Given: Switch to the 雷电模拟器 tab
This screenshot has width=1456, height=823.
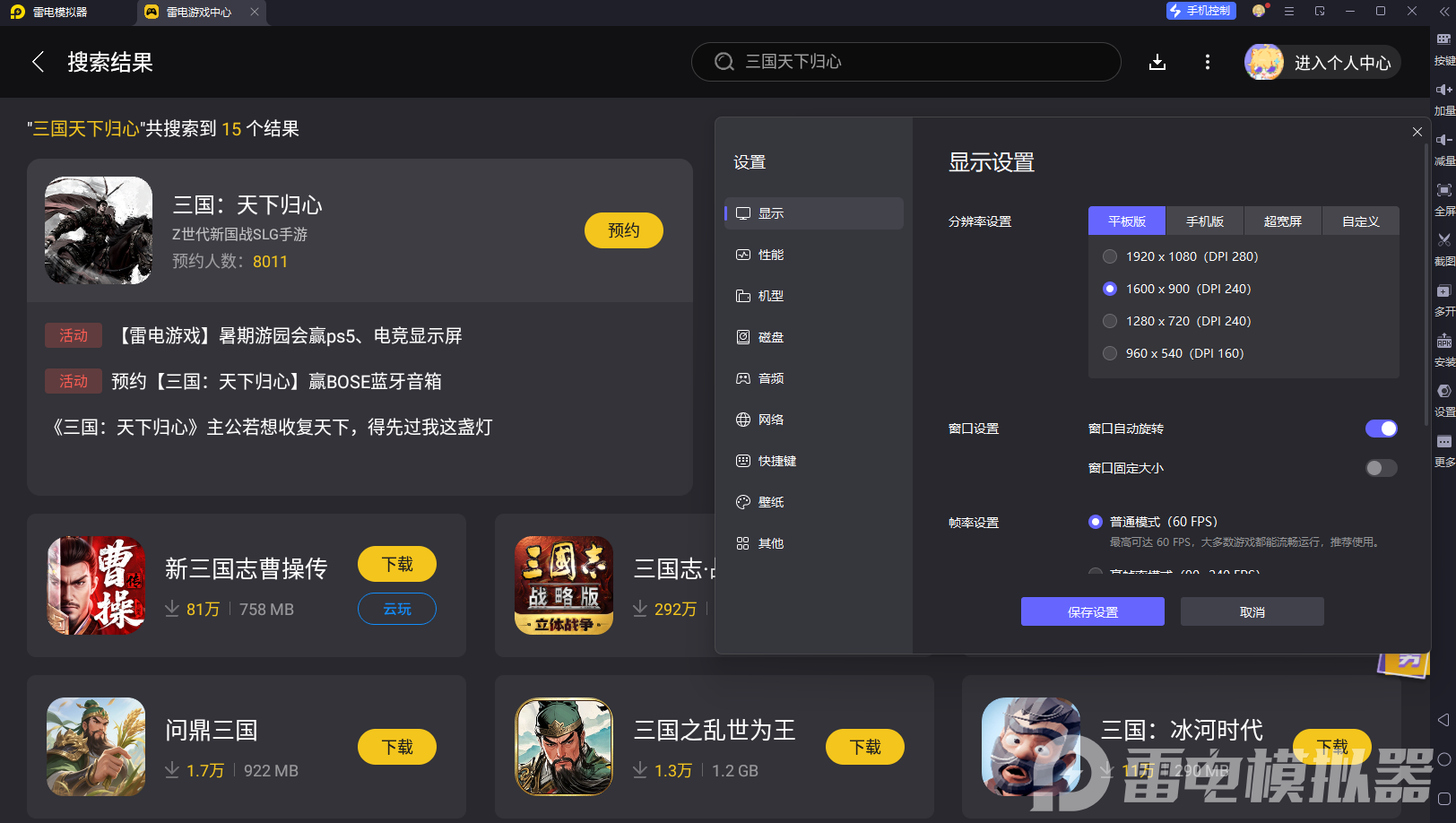Looking at the screenshot, I should click(61, 13).
